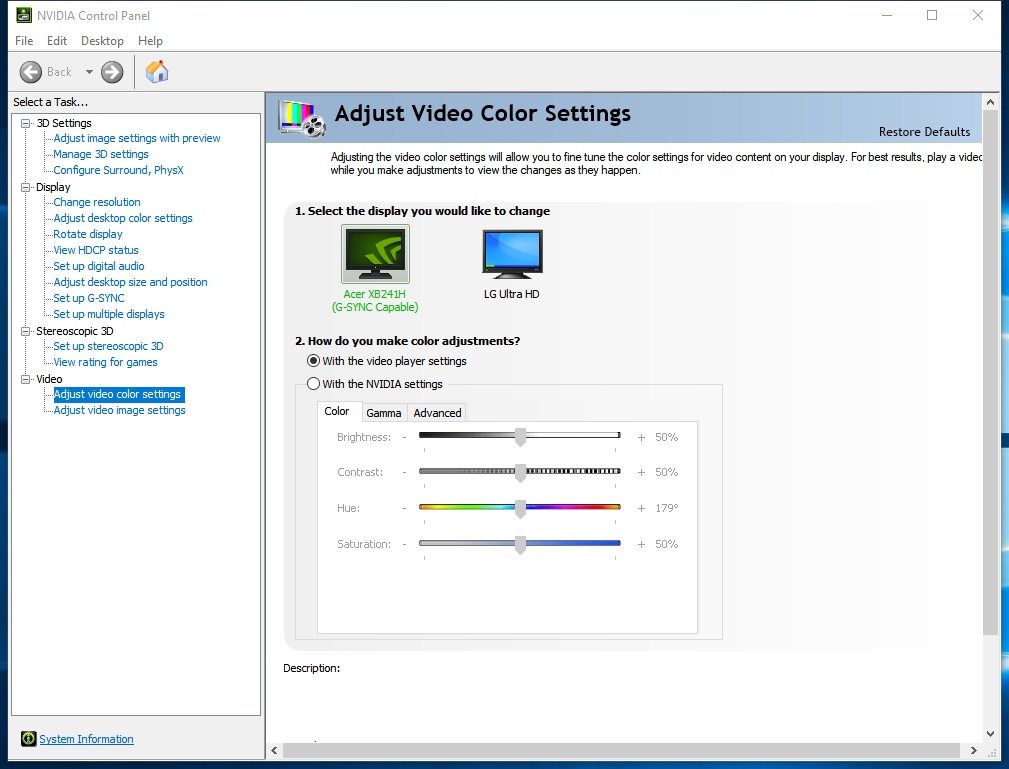Screen dimensions: 1009x769
Task: Click the Brightness slider thumb
Action: pos(520,437)
